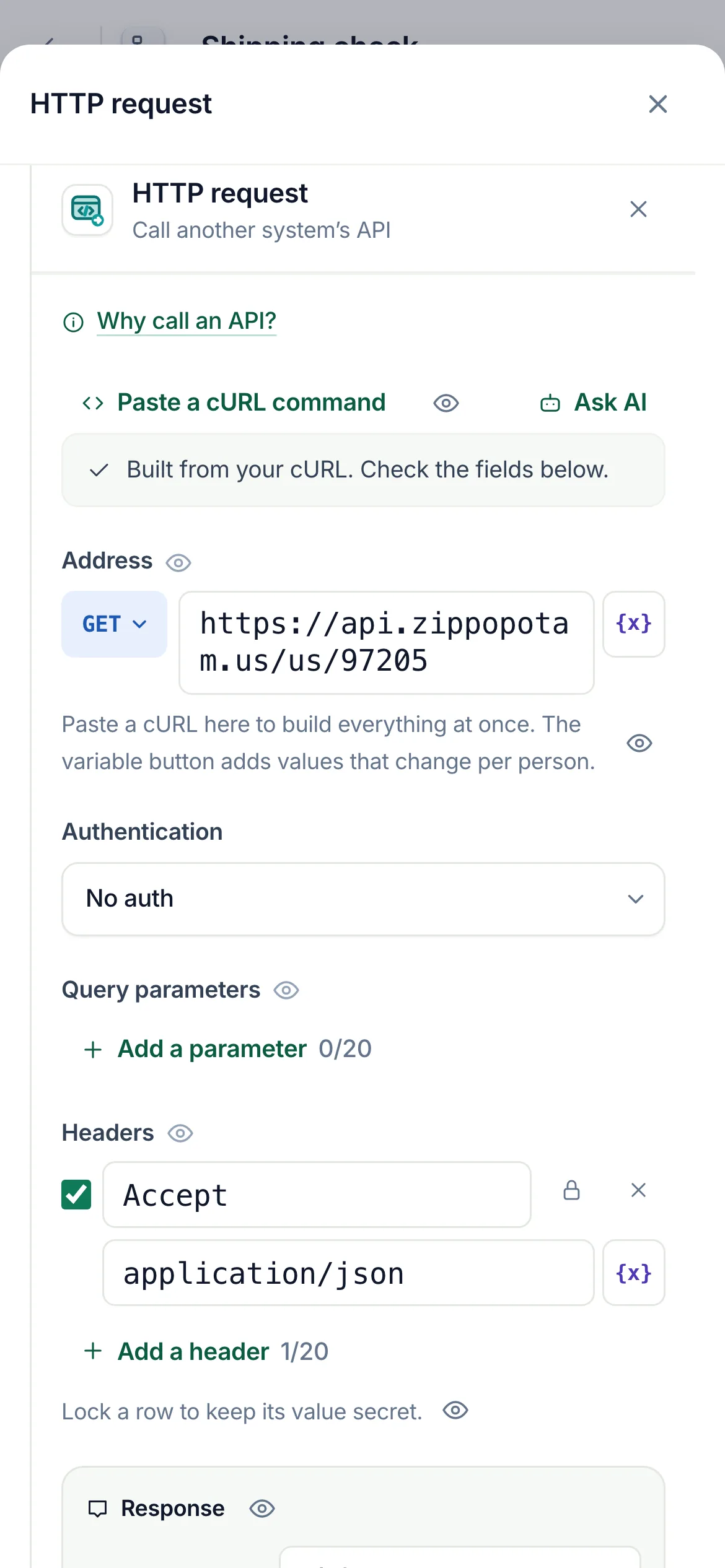
Task: Click the Ask AI robot icon
Action: tap(550, 404)
